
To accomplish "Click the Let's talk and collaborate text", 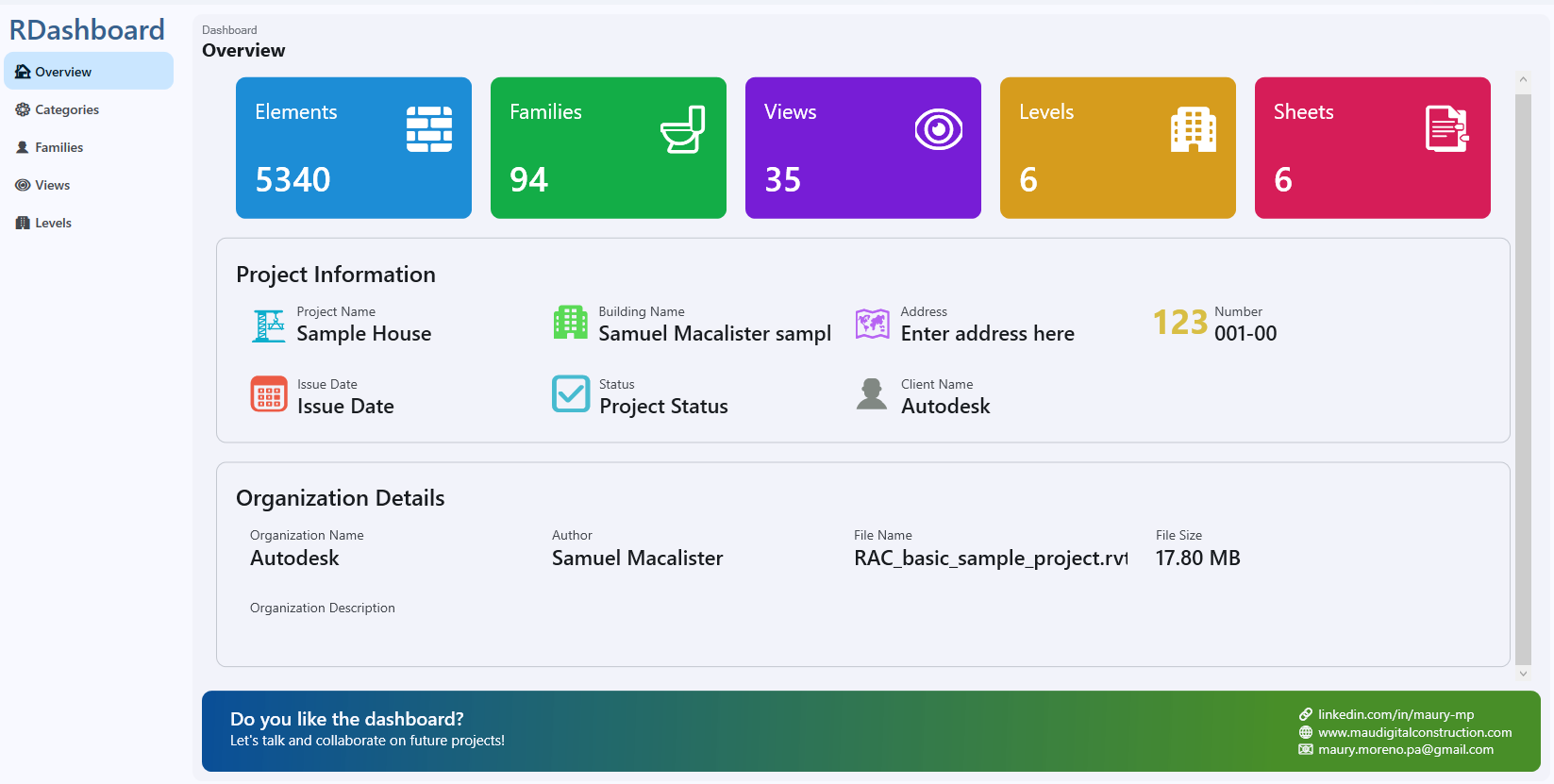I will [367, 741].
